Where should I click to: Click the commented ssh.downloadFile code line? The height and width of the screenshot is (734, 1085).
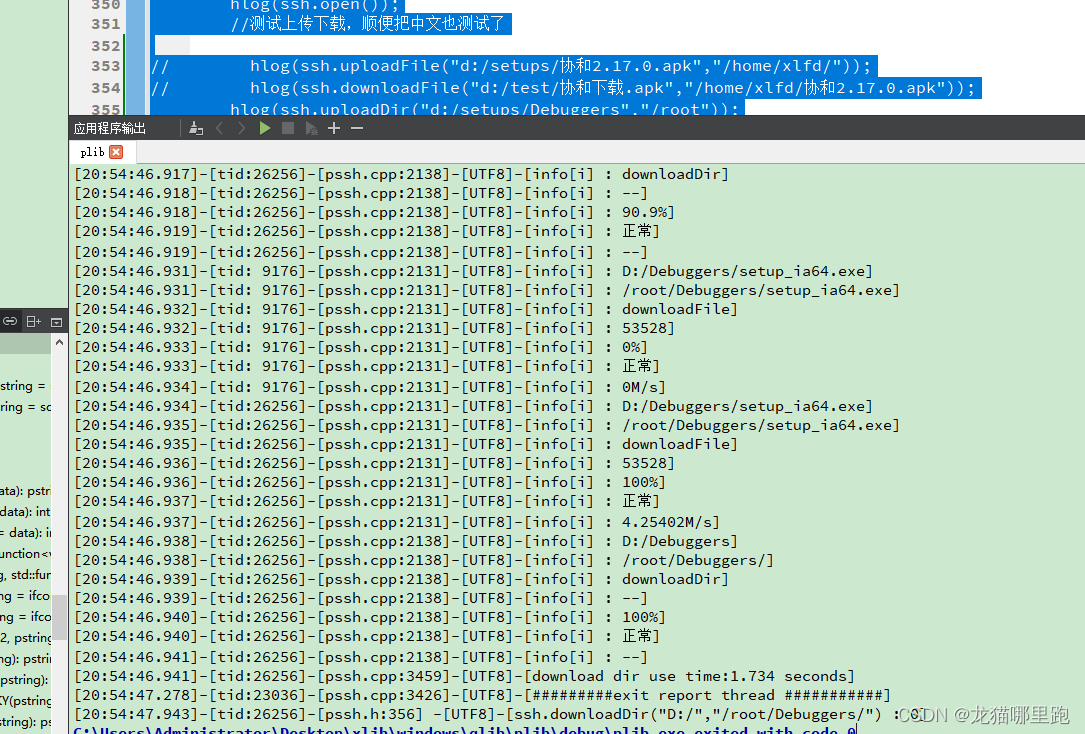[565, 89]
